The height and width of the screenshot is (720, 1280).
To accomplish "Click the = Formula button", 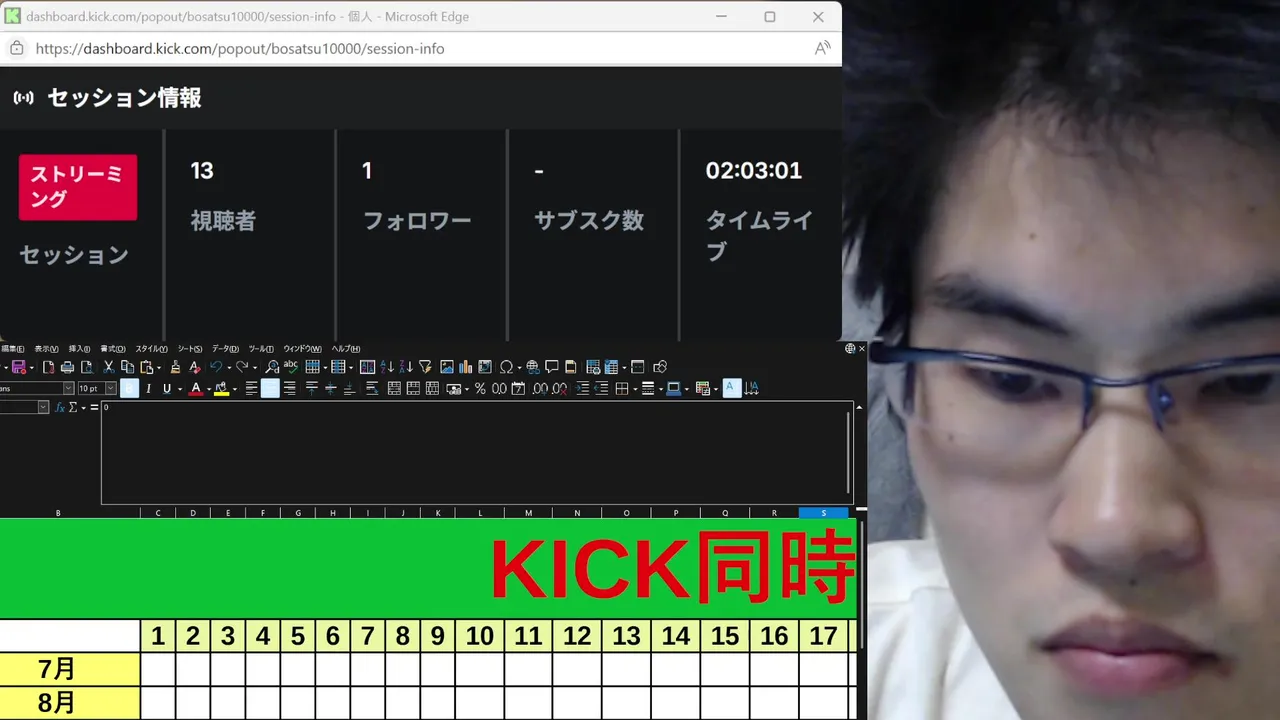I will 94,408.
